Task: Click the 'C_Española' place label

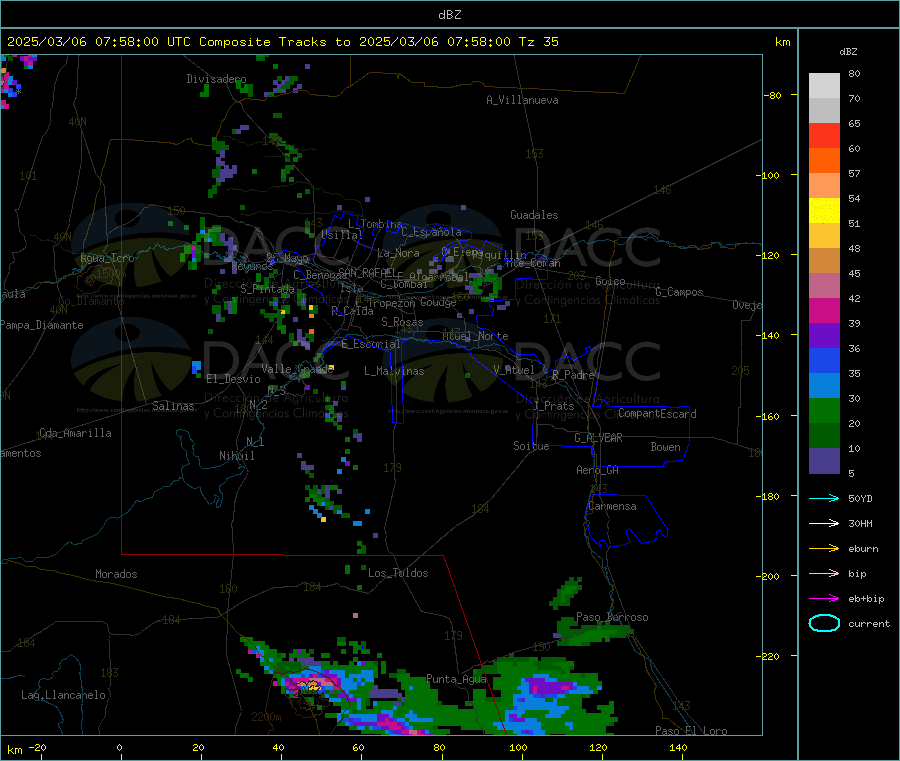Action: point(431,232)
